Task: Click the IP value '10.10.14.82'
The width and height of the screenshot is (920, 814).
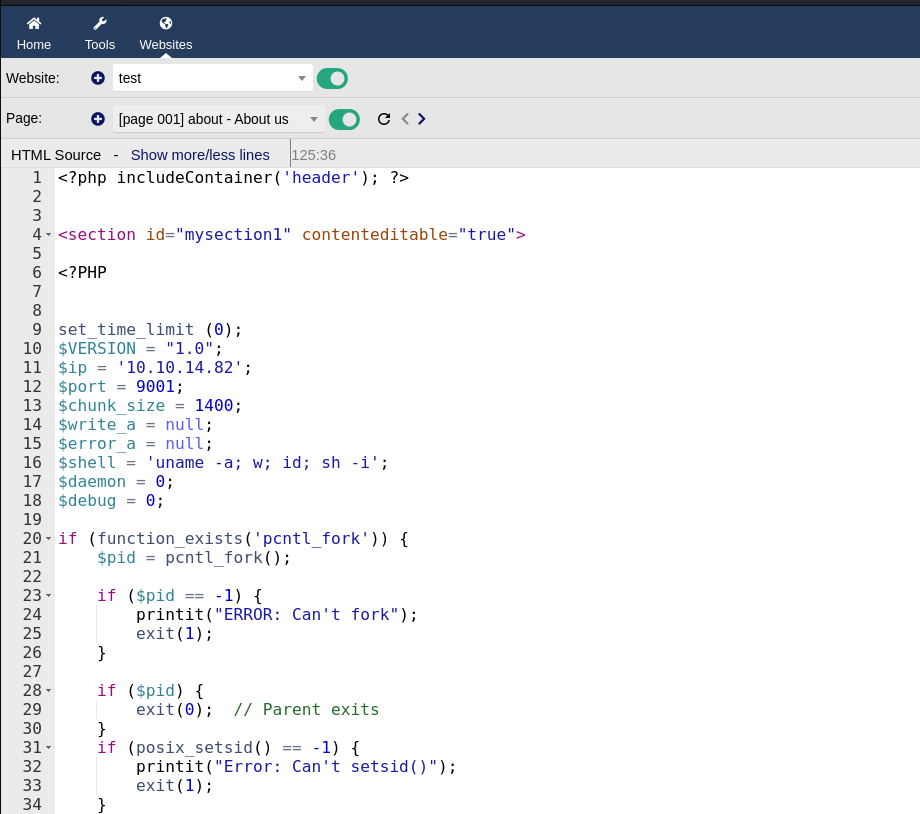Action: click(180, 367)
